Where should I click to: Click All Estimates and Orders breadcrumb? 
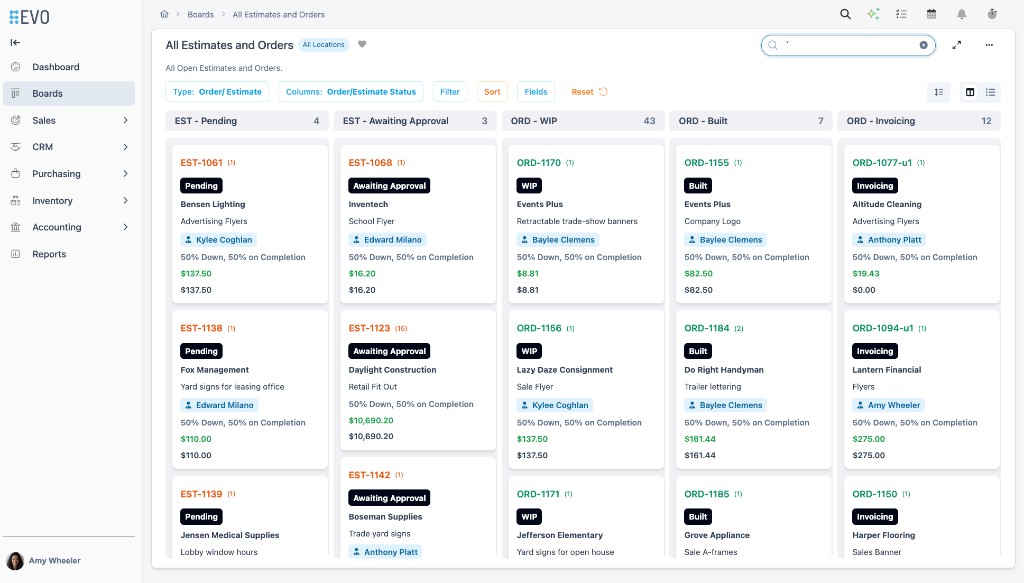pos(278,14)
